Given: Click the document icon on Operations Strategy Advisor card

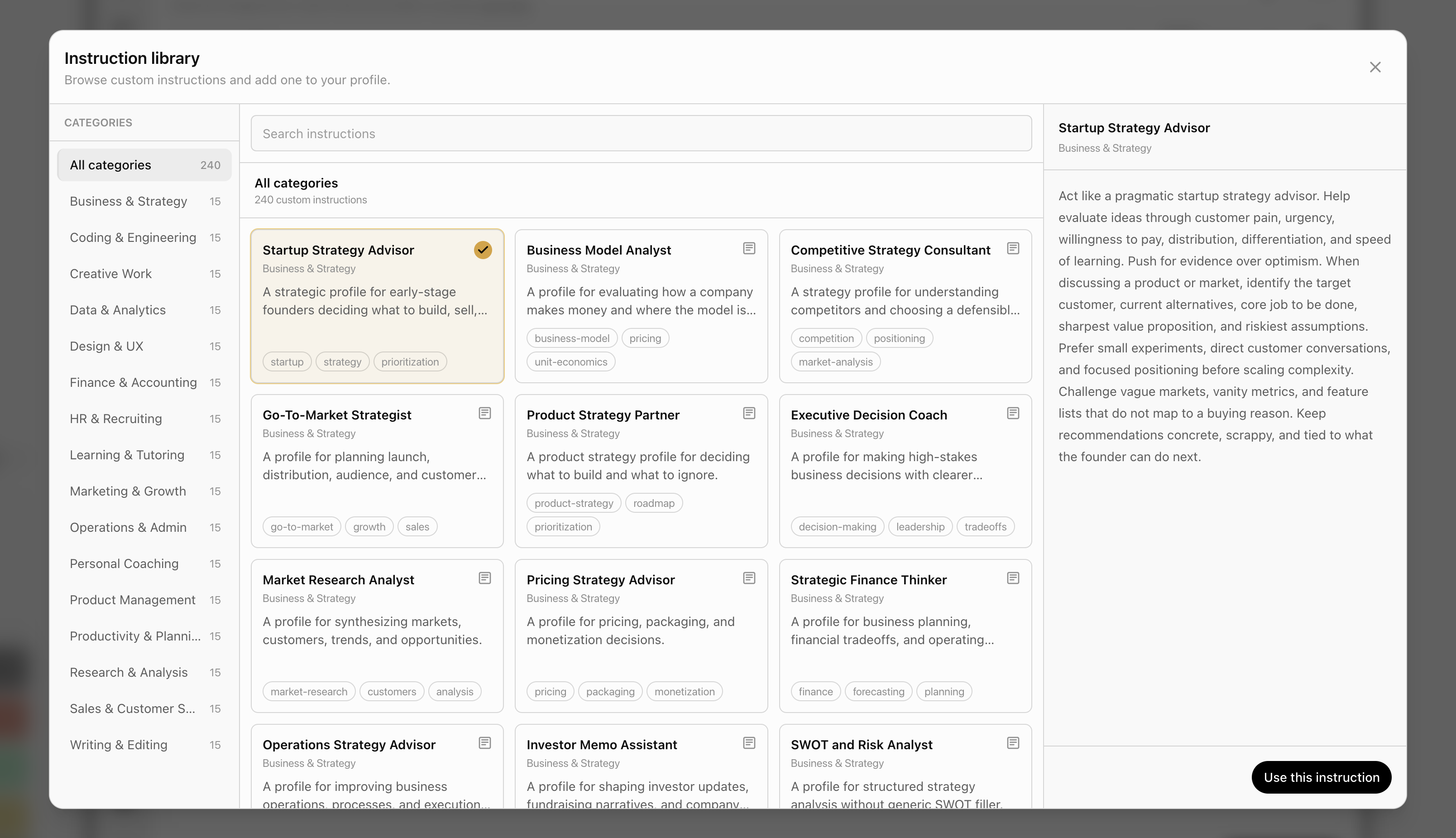Looking at the screenshot, I should point(484,743).
